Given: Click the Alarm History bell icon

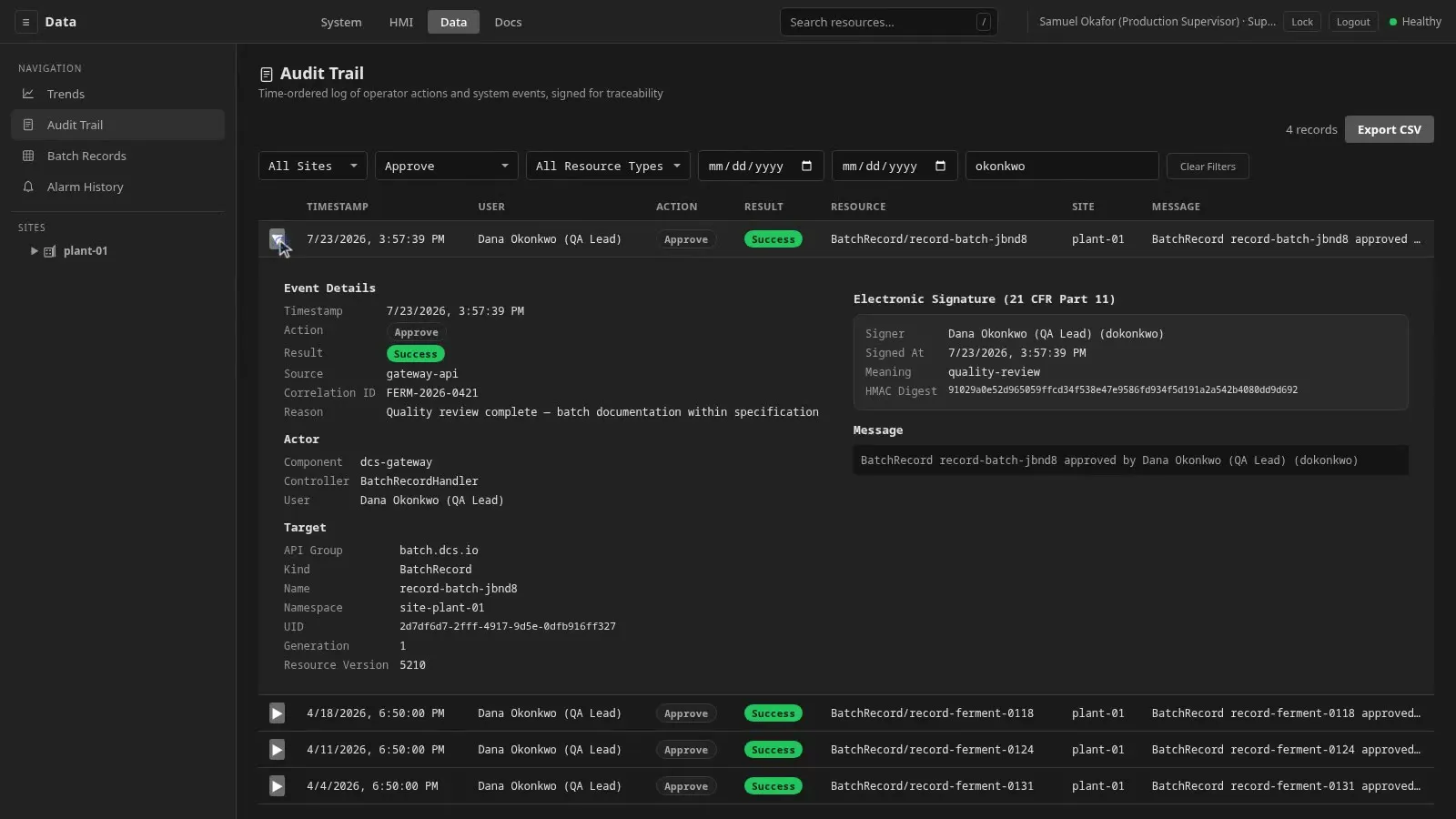Looking at the screenshot, I should [28, 187].
